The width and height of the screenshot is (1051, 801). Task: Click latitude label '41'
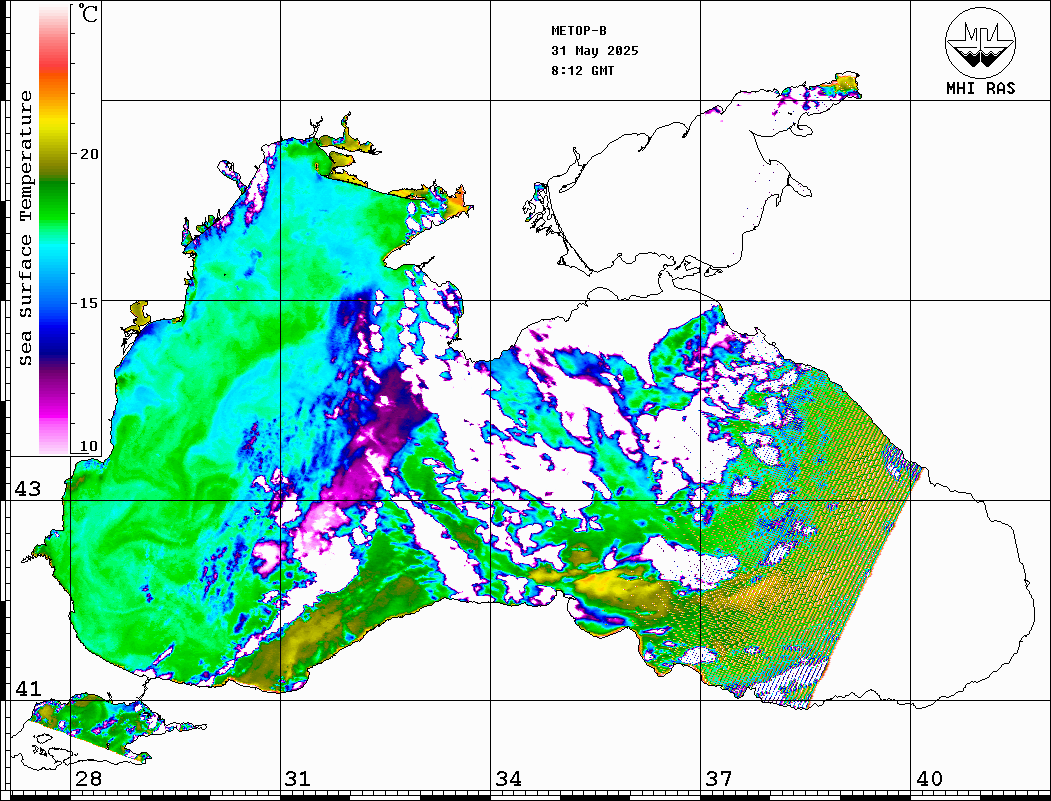(27, 688)
